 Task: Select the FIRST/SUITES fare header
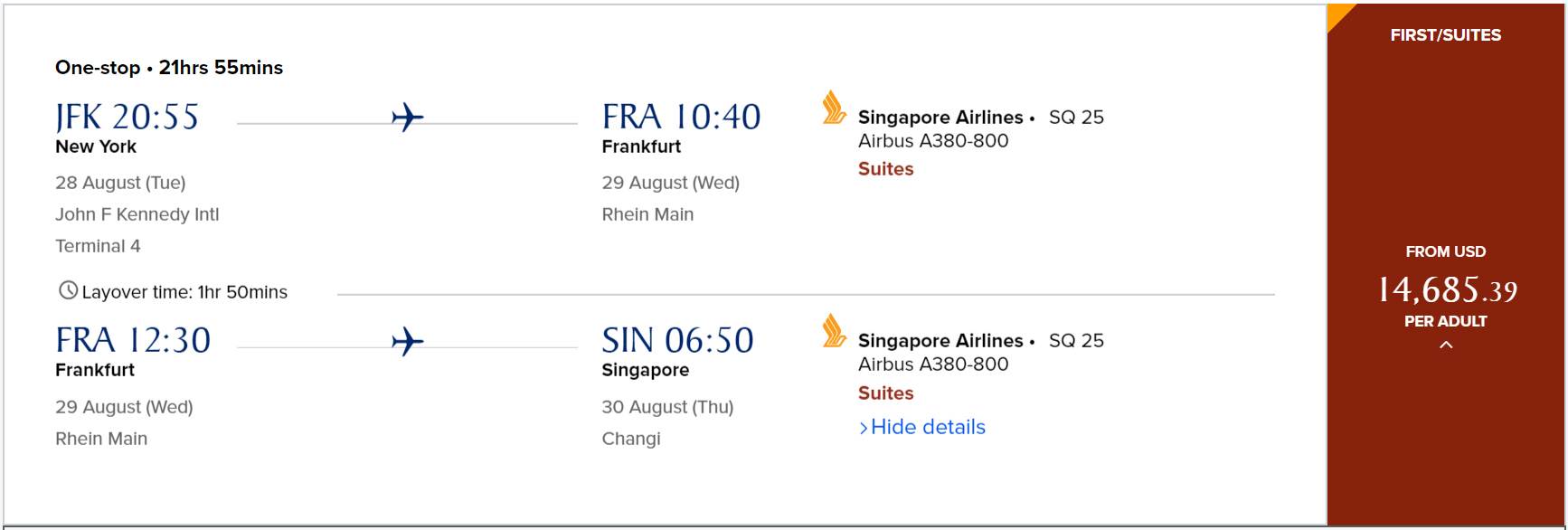(1445, 35)
